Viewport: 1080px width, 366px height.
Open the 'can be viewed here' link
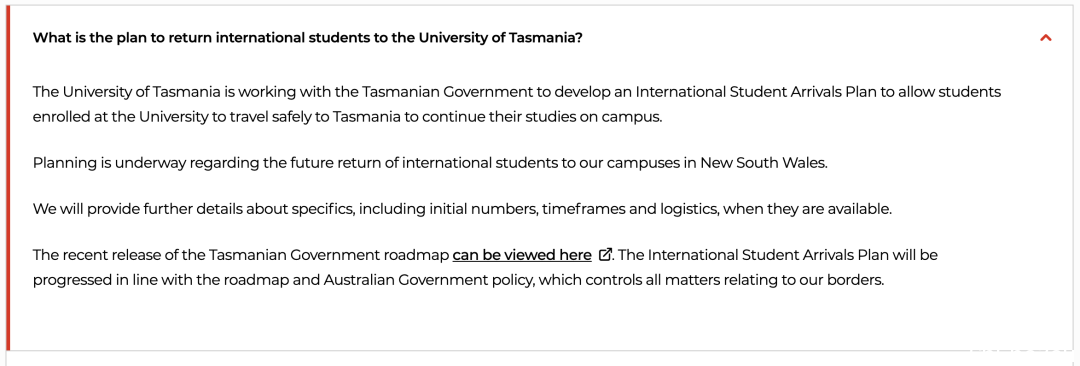coord(522,255)
